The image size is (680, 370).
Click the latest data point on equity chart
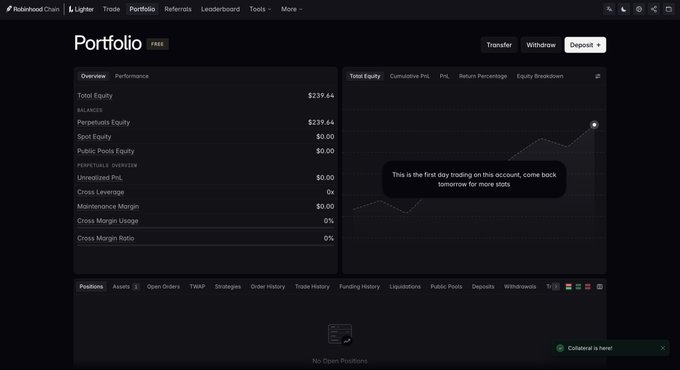tap(594, 125)
